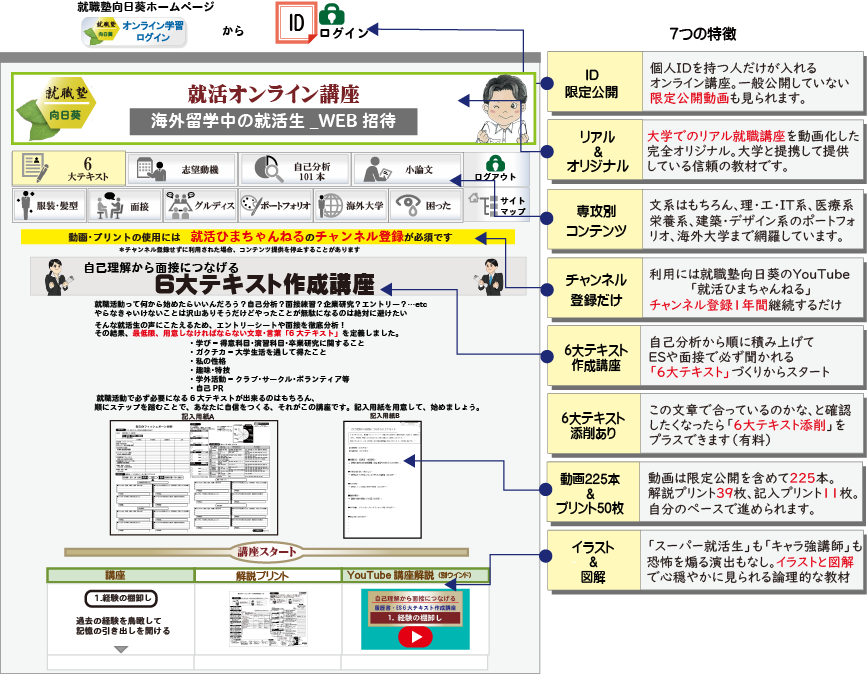This screenshot has width=867, height=674.
Task: Open the 服装・髪型 section
Action: coord(48,205)
